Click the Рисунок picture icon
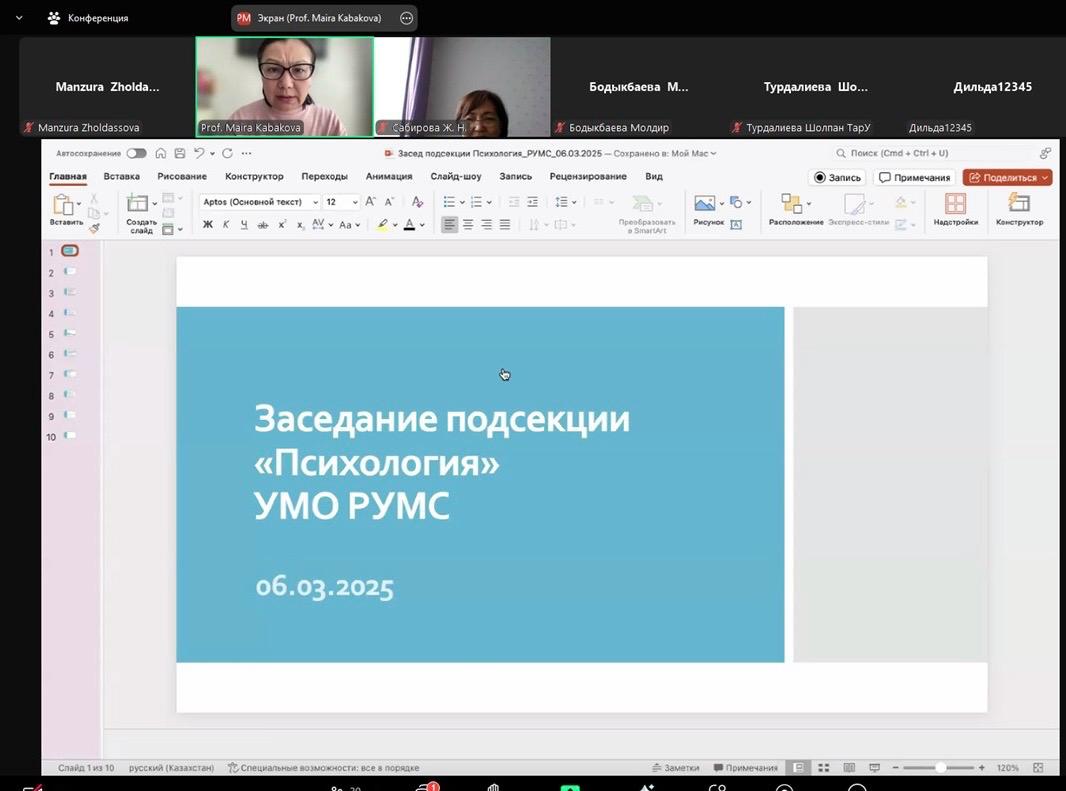Image resolution: width=1066 pixels, height=791 pixels. (704, 203)
